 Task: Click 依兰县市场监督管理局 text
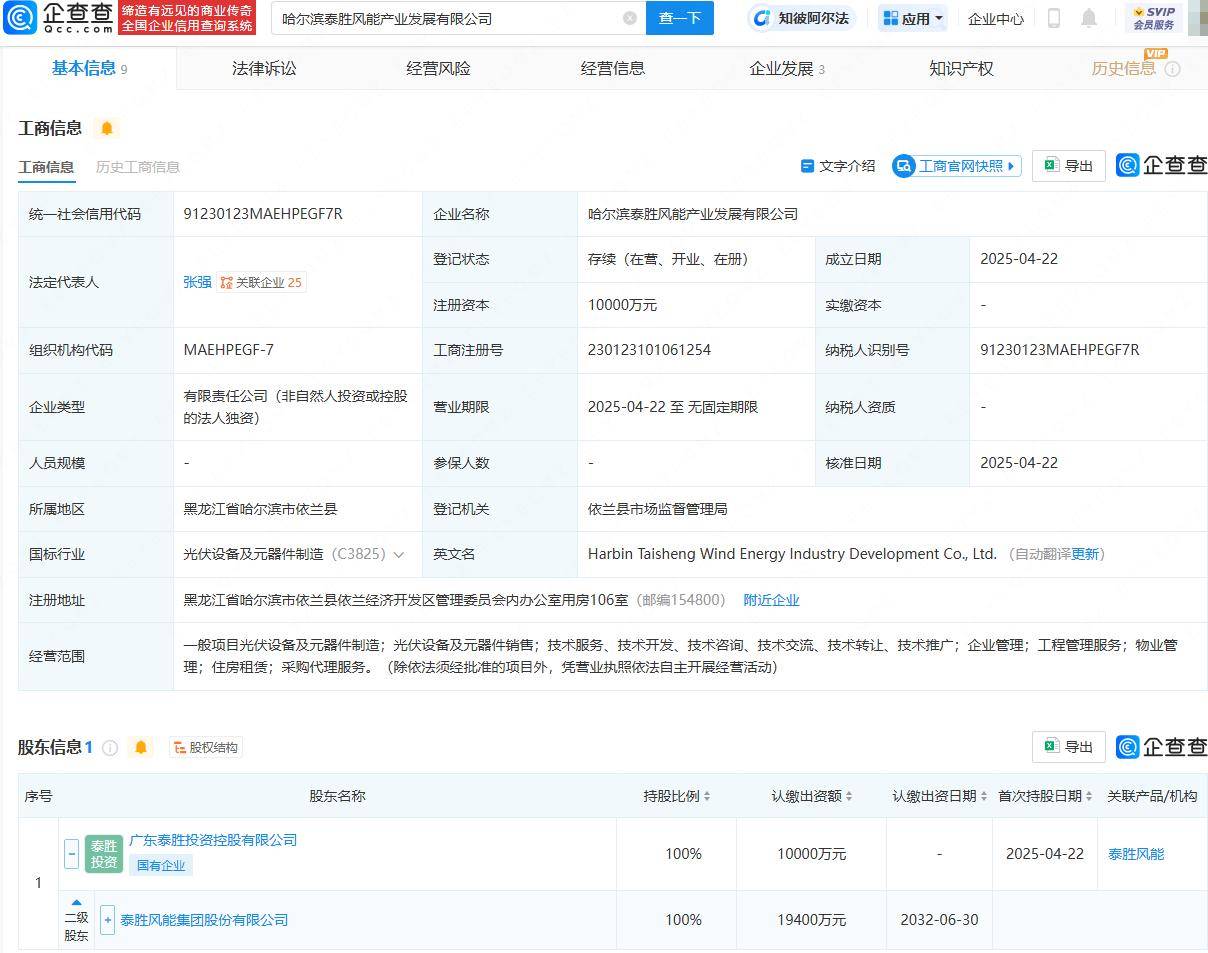click(657, 509)
